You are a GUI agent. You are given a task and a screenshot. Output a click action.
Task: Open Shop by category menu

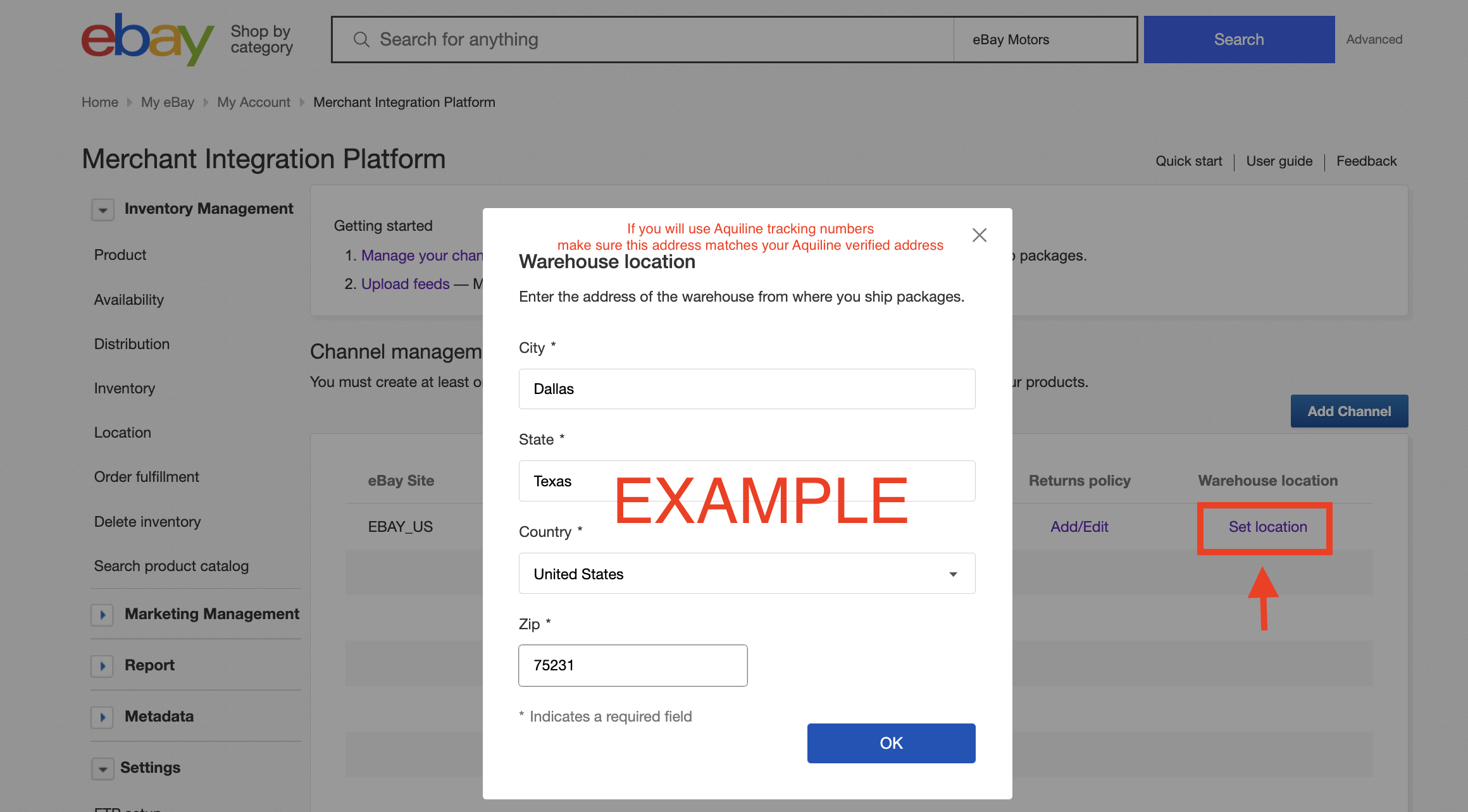pyautogui.click(x=261, y=39)
